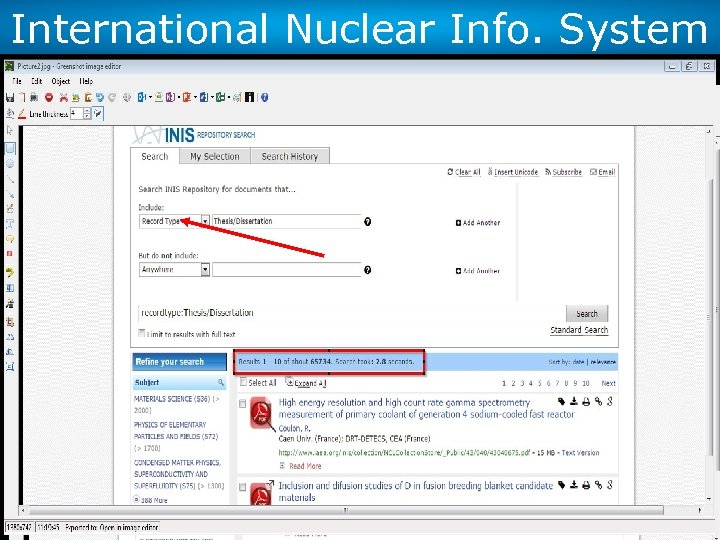The width and height of the screenshot is (720, 540).
Task: Export to Outlook using its toolbar icon
Action: coord(142,97)
